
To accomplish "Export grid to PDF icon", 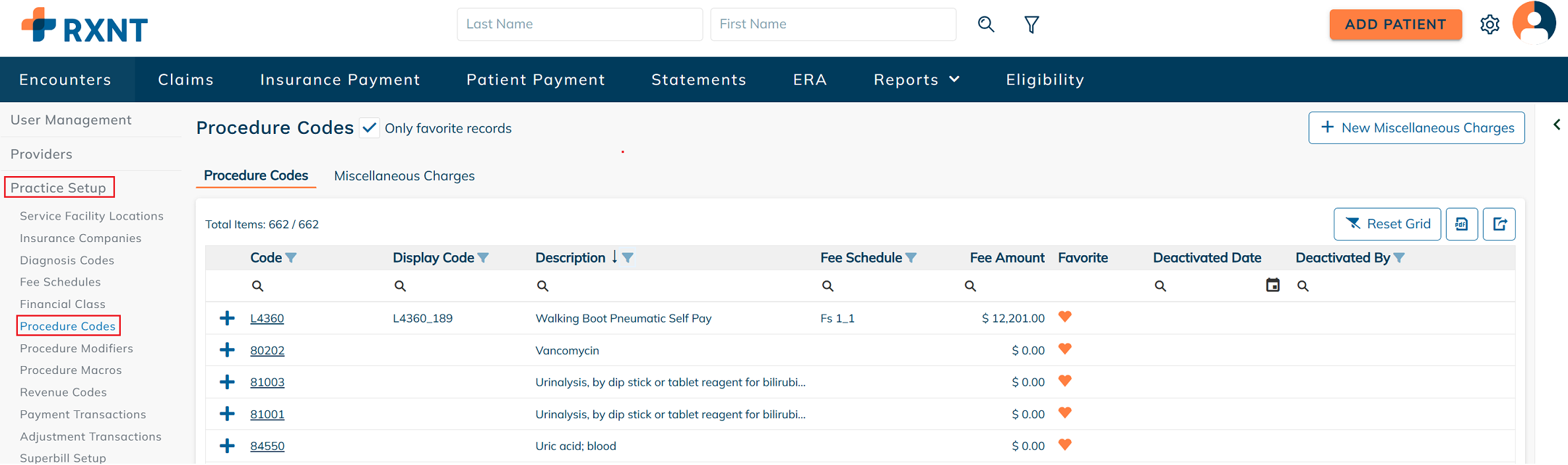I will (x=1462, y=224).
